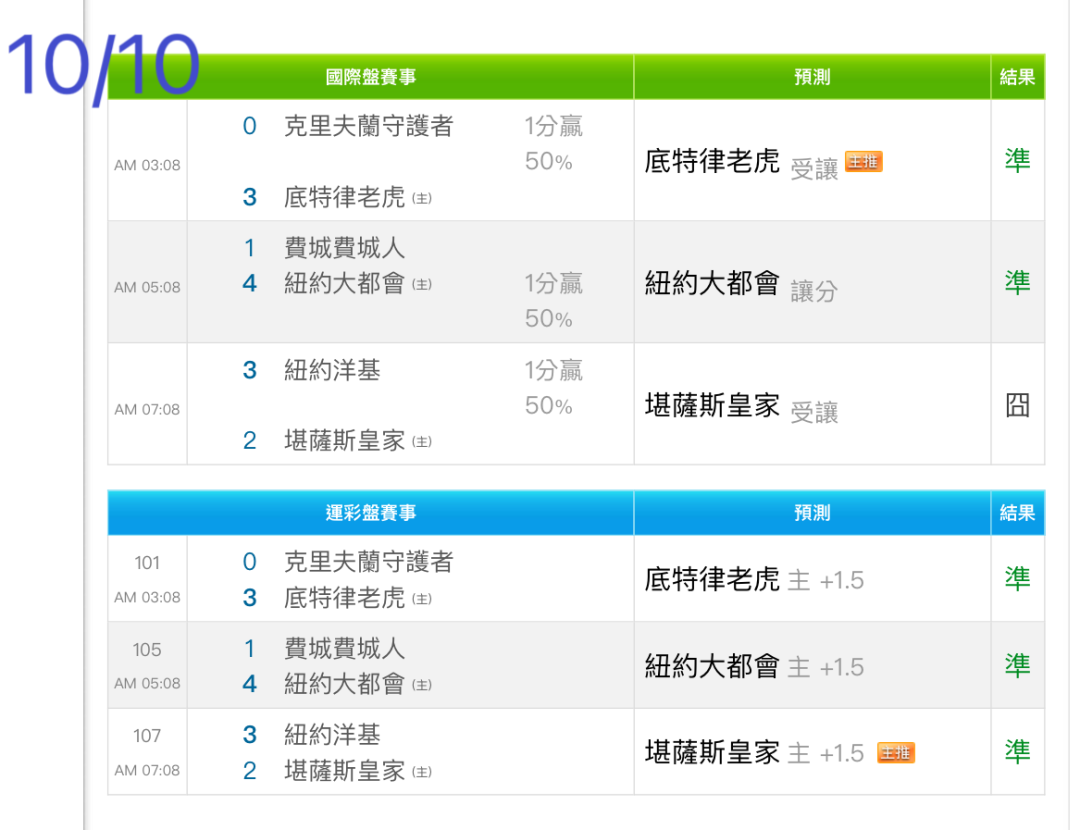The width and height of the screenshot is (1080, 830).
Task: Click the (主) home marker after 堪薩斯皇家 in 國際盤賽事
Action: (422, 442)
